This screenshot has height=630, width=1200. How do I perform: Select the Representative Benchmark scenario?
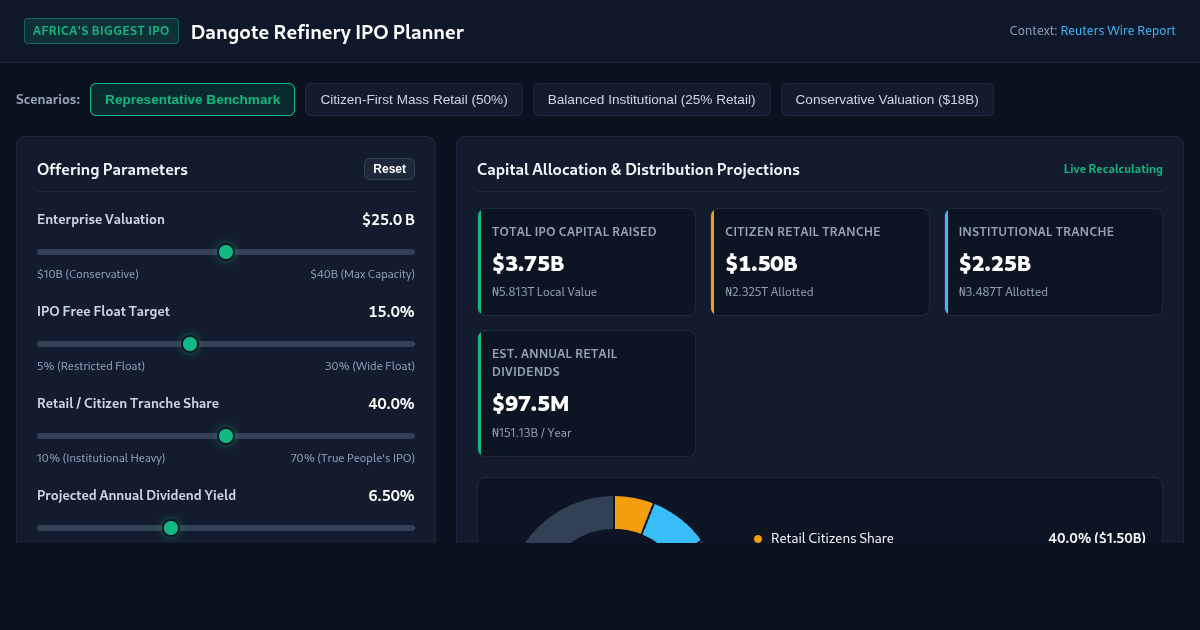tap(192, 100)
